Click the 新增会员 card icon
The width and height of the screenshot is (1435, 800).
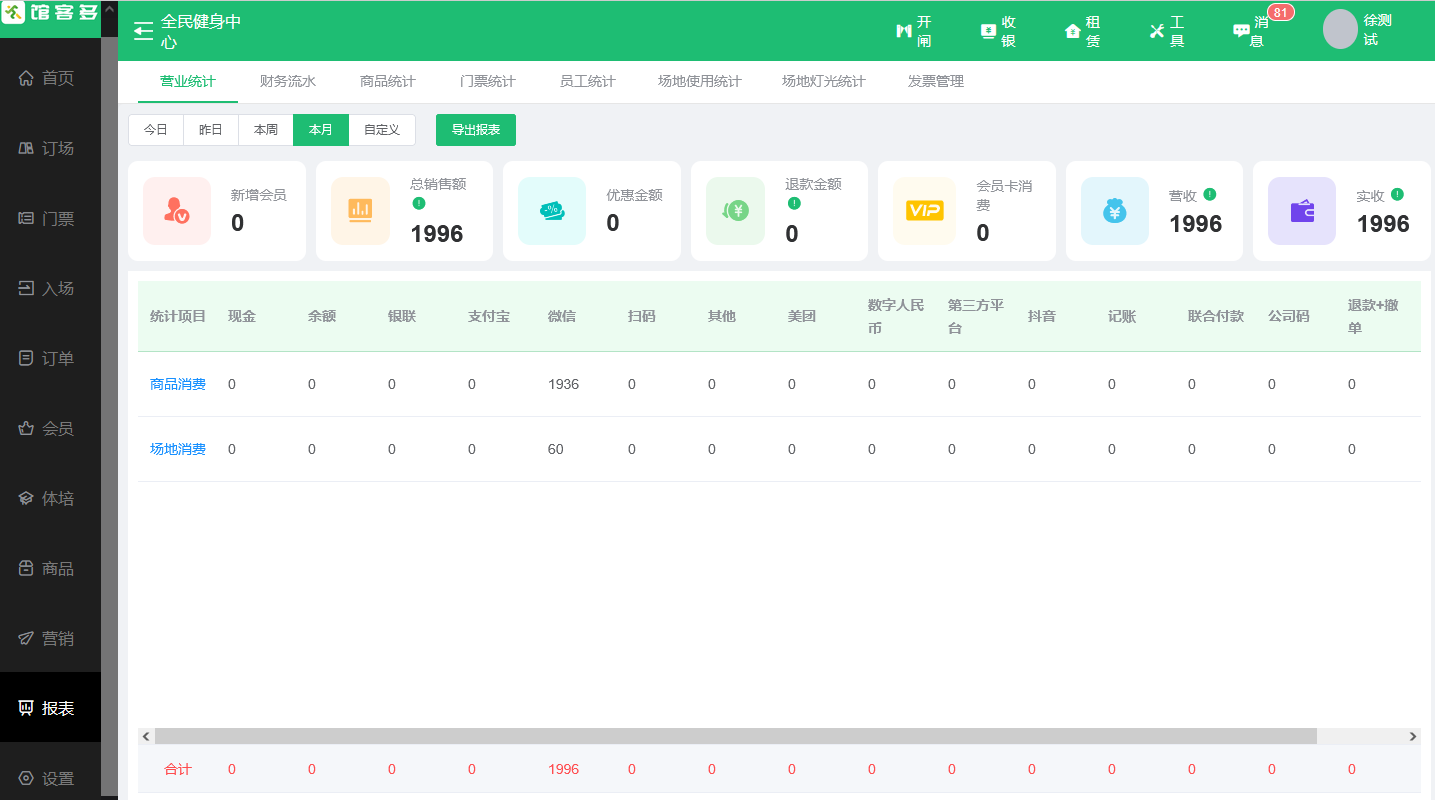(x=177, y=211)
